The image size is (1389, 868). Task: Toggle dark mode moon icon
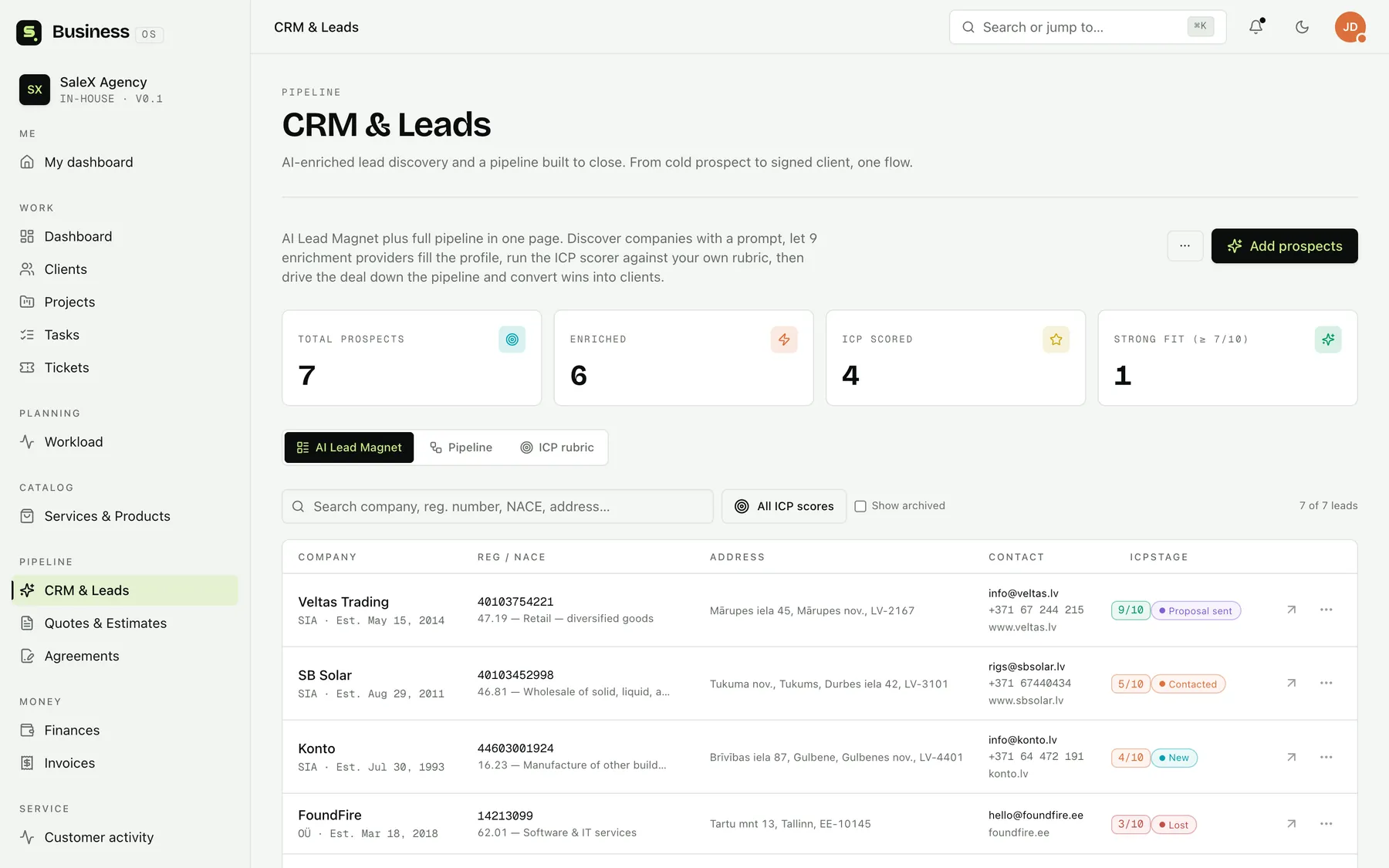click(x=1302, y=27)
